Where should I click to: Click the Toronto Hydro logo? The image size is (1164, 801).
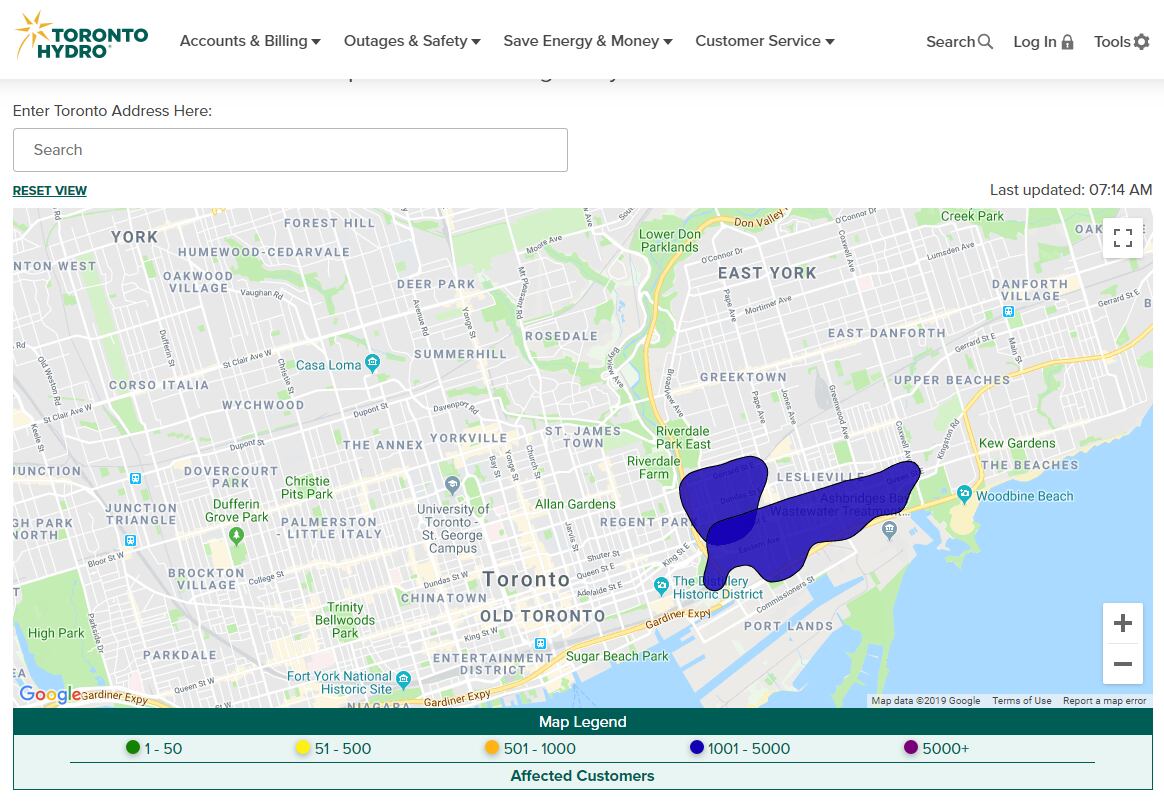click(x=82, y=37)
